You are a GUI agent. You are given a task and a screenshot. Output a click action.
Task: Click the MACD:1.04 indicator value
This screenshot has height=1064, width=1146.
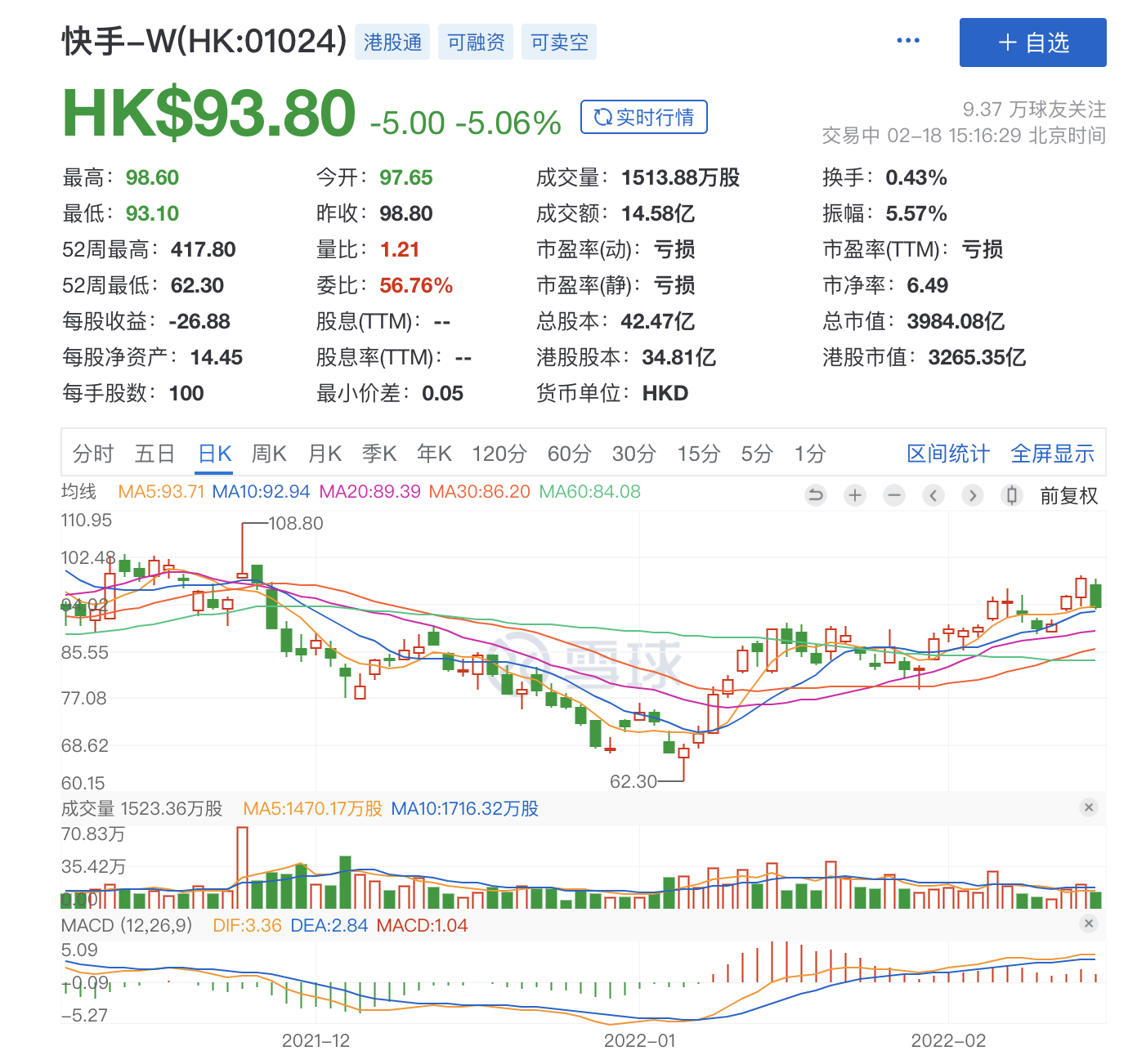[422, 925]
